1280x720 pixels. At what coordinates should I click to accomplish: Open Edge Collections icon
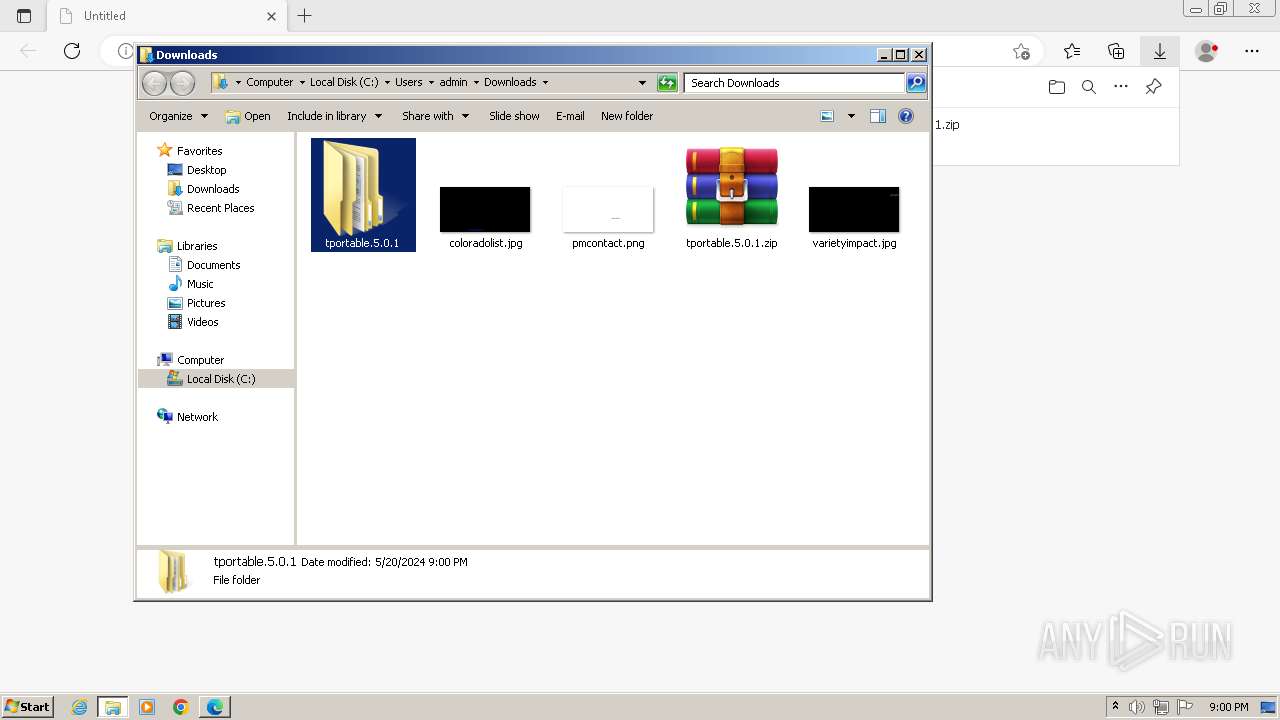[1116, 51]
